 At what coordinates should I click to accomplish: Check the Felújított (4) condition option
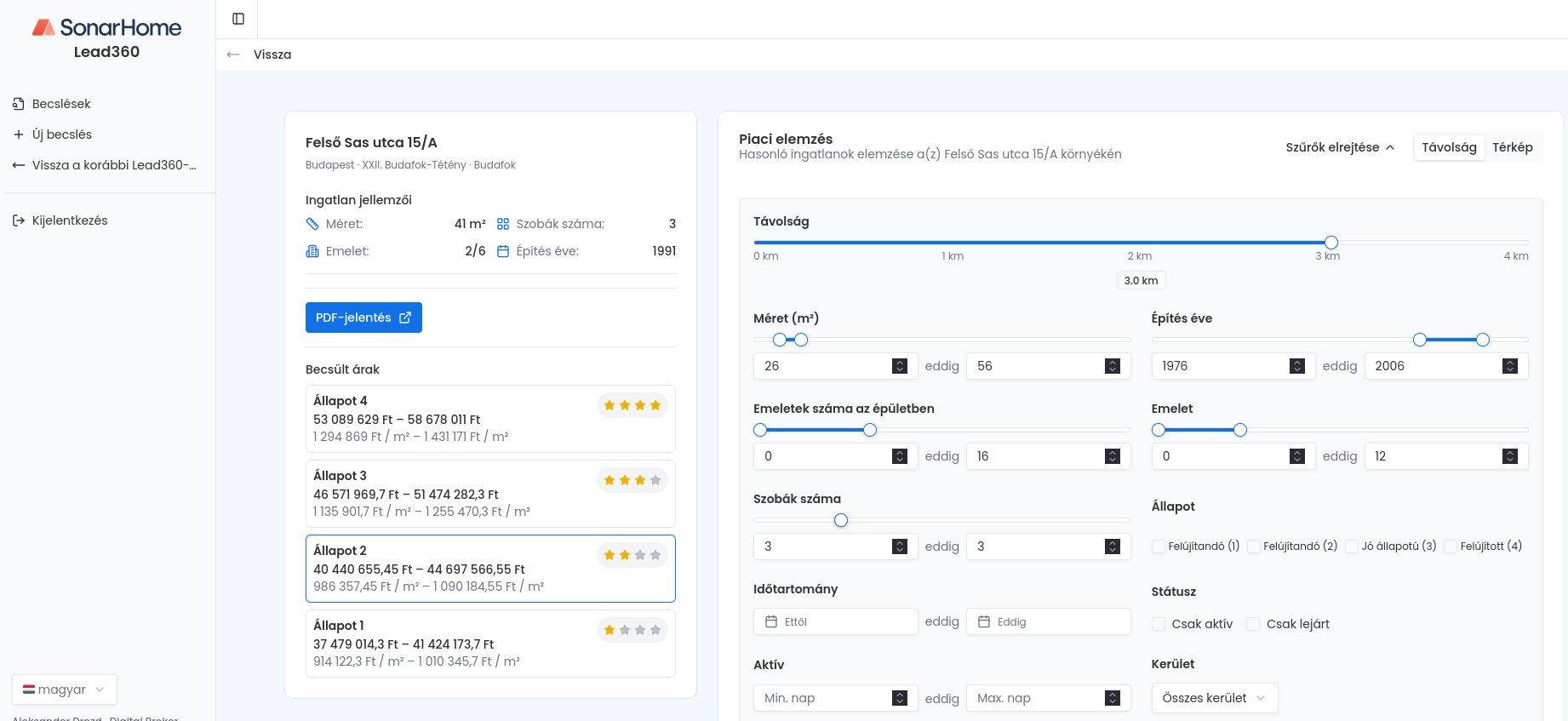click(1451, 546)
